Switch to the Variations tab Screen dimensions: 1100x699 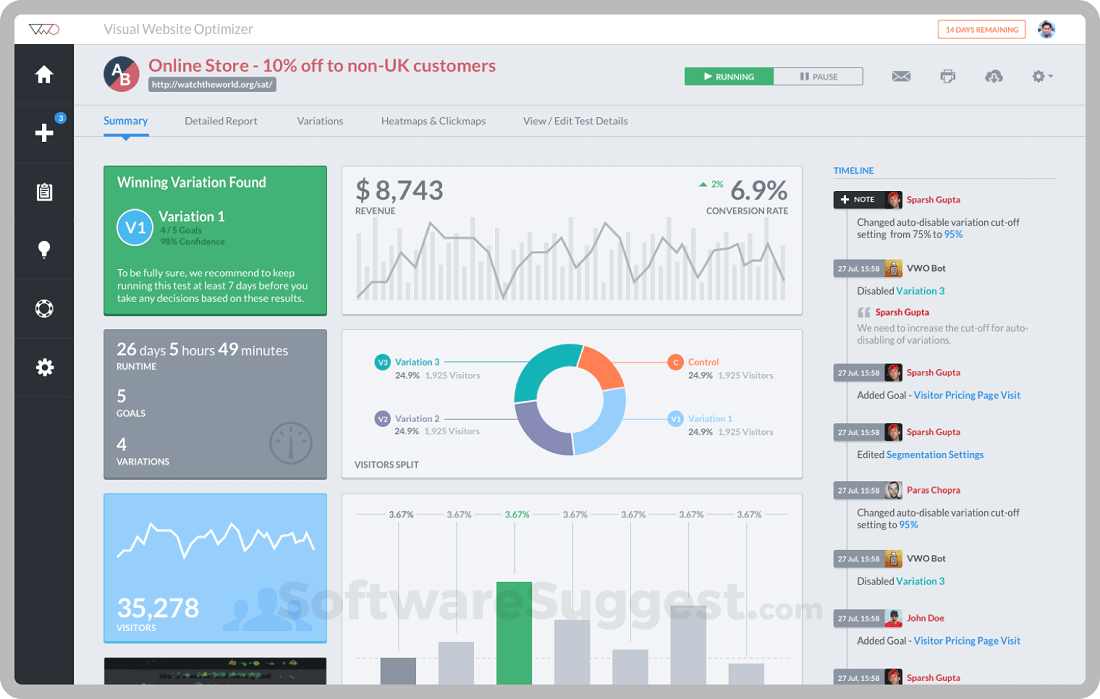pos(320,120)
